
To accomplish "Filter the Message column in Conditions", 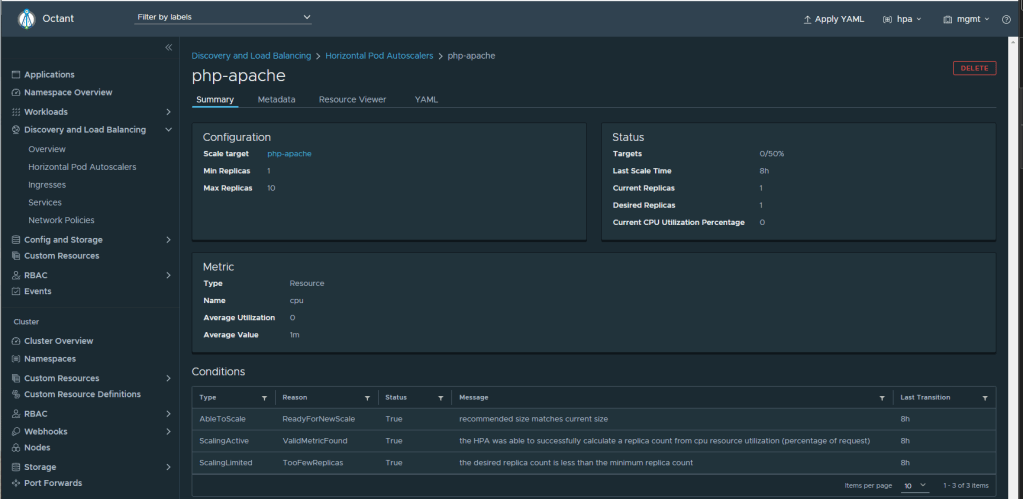I will tap(882, 398).
